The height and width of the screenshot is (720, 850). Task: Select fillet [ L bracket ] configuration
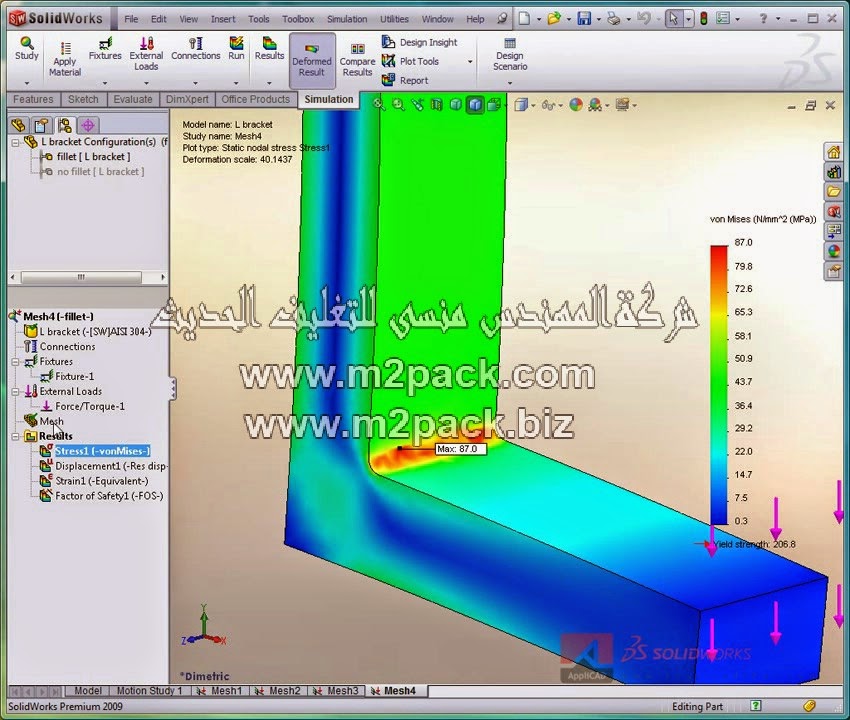[x=93, y=157]
